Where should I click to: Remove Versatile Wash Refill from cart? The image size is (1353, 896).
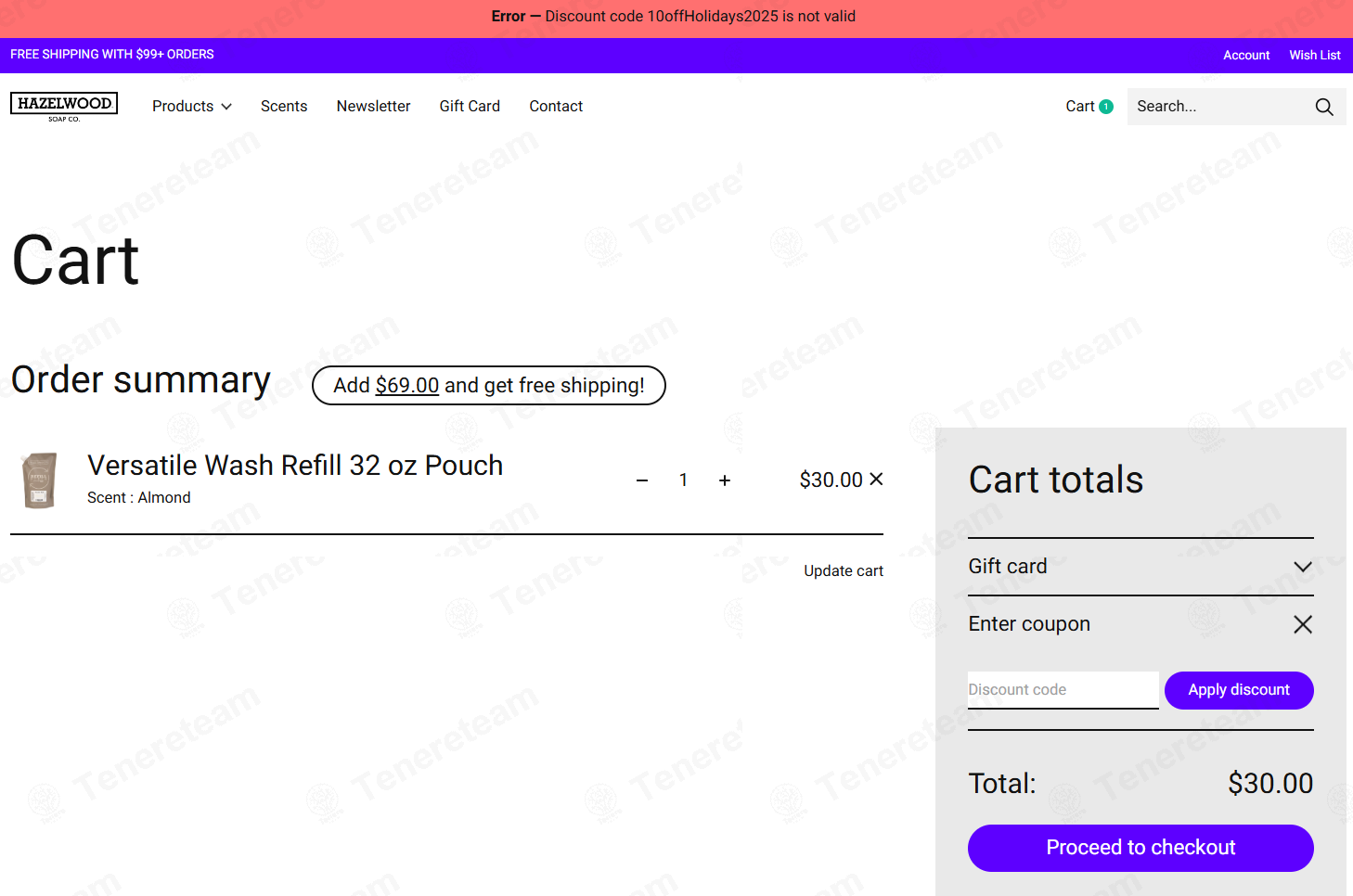click(x=876, y=480)
